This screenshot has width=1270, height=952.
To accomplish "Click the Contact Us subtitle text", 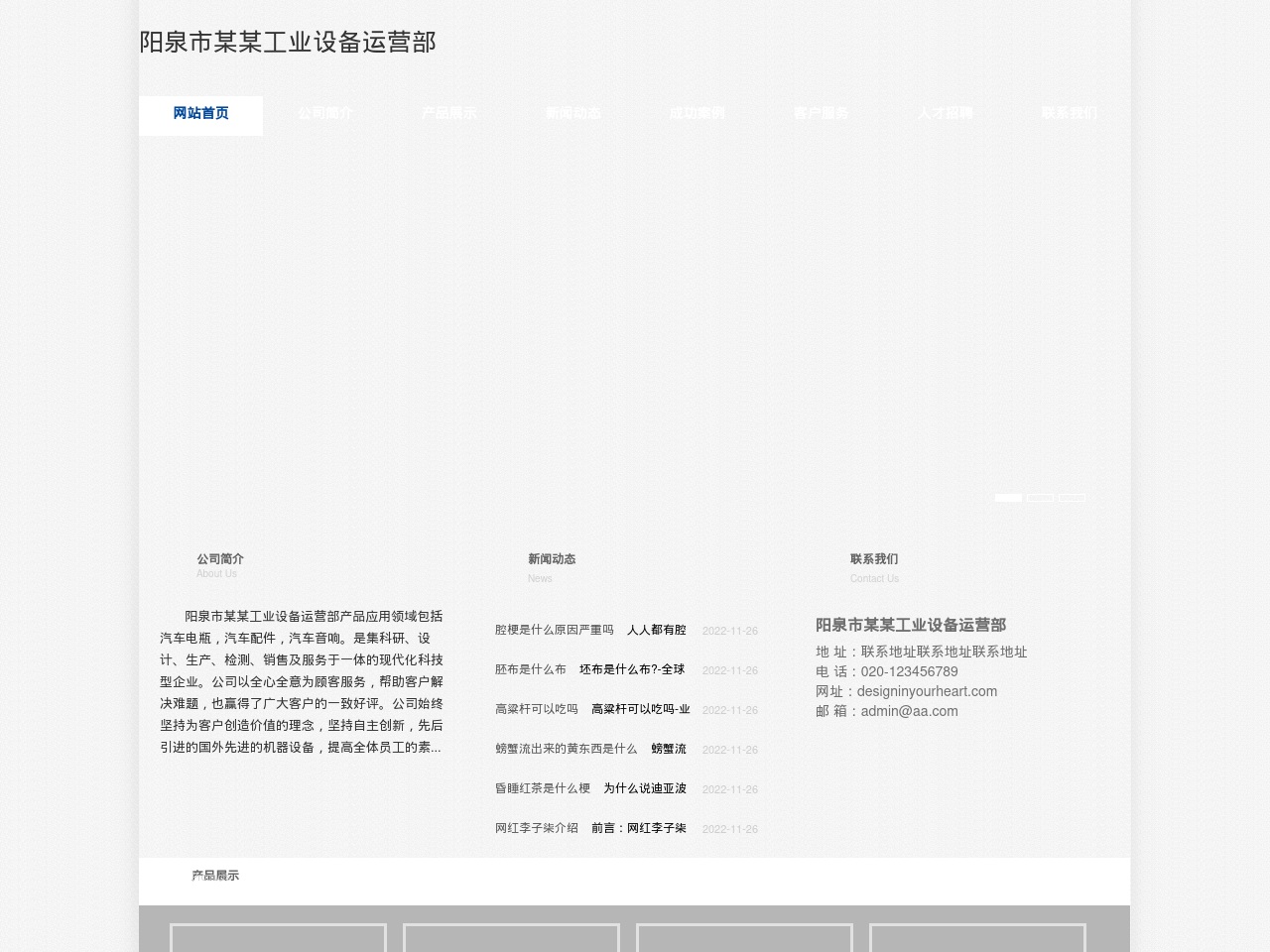I will [x=874, y=579].
